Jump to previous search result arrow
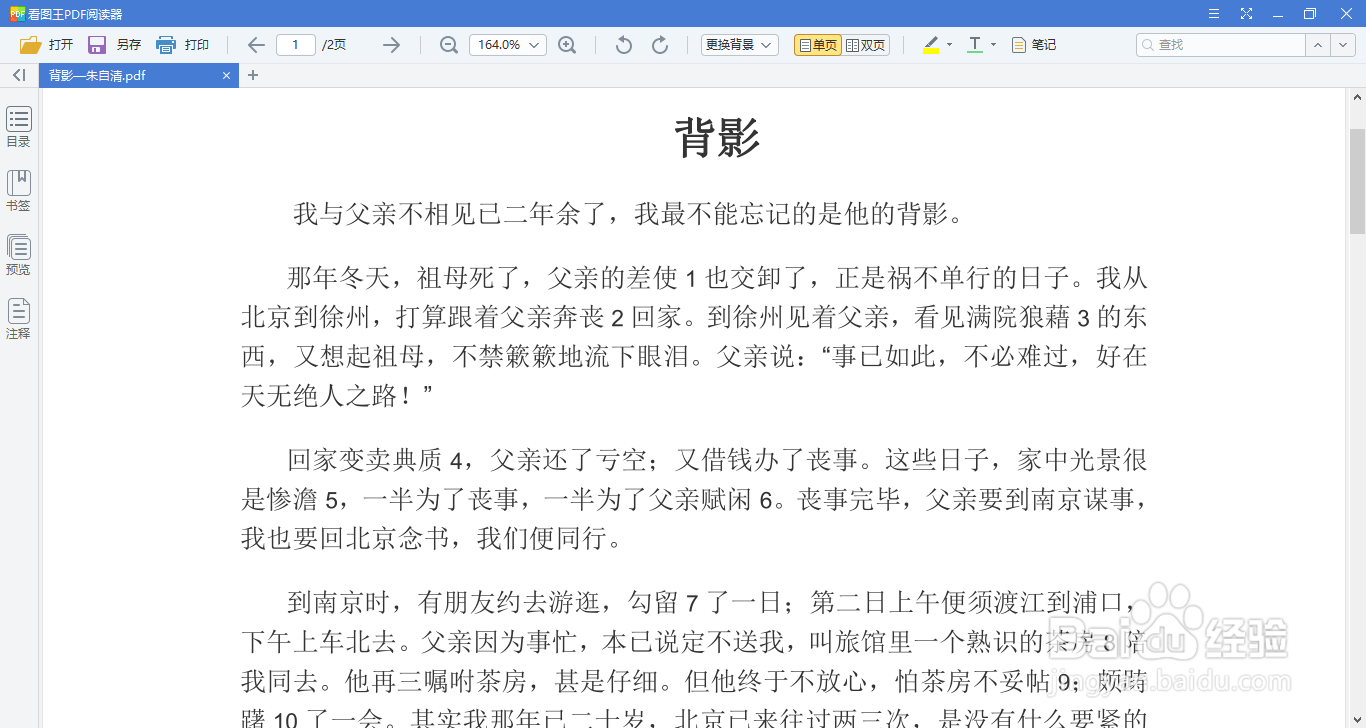Screen dimensions: 1366x728 1317,45
